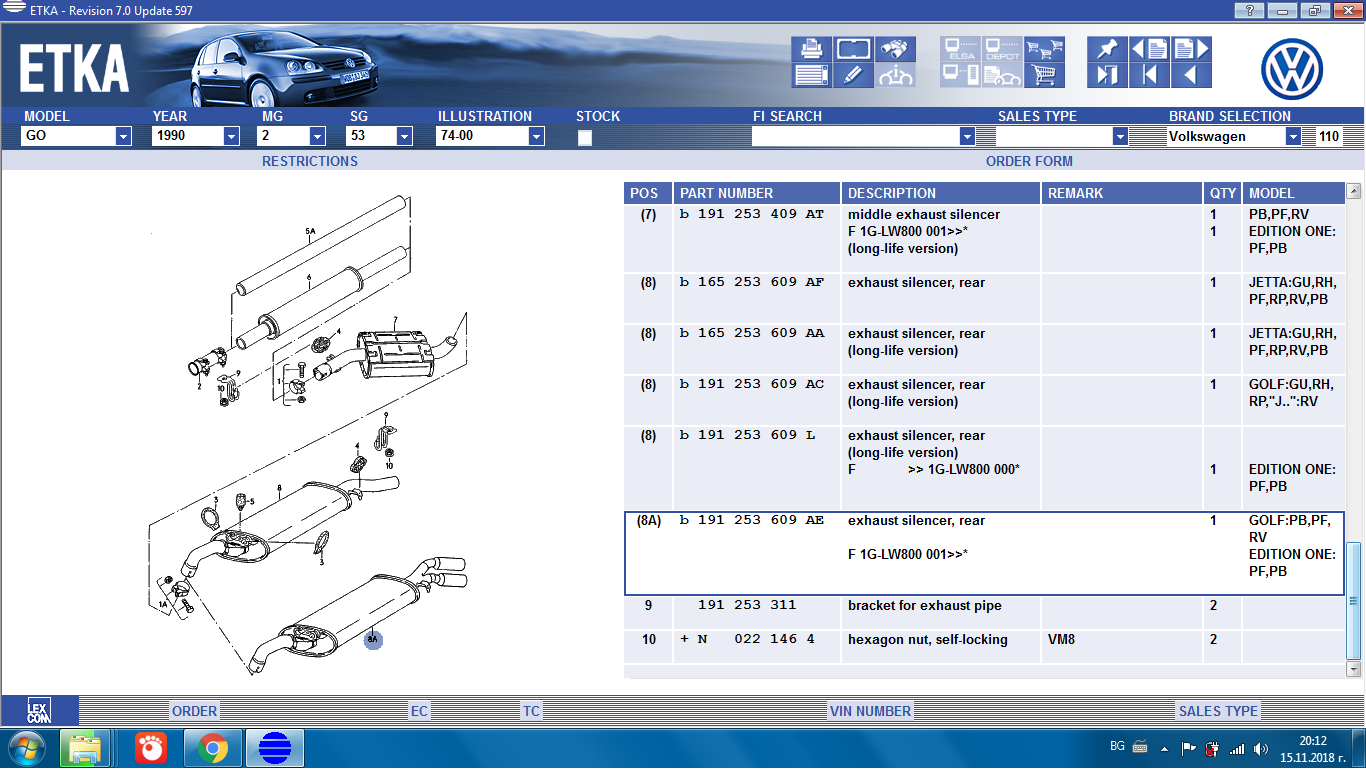The image size is (1366, 769).
Task: Toggle the STOCK checkbox
Action: pyautogui.click(x=585, y=137)
